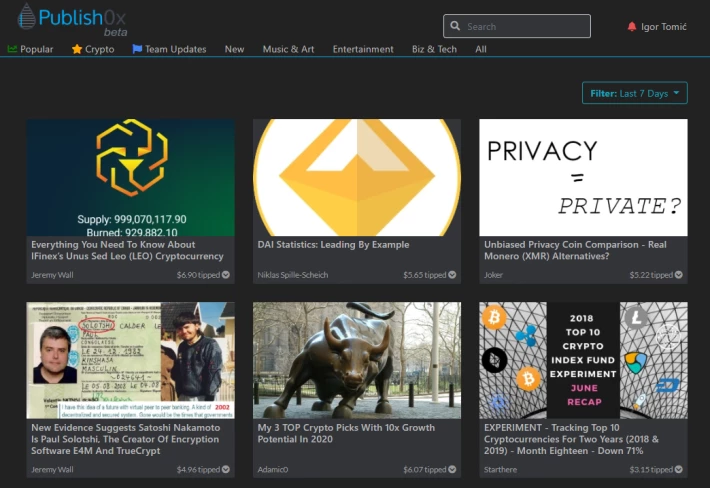Click the passport photo thumbnail

(x=130, y=360)
